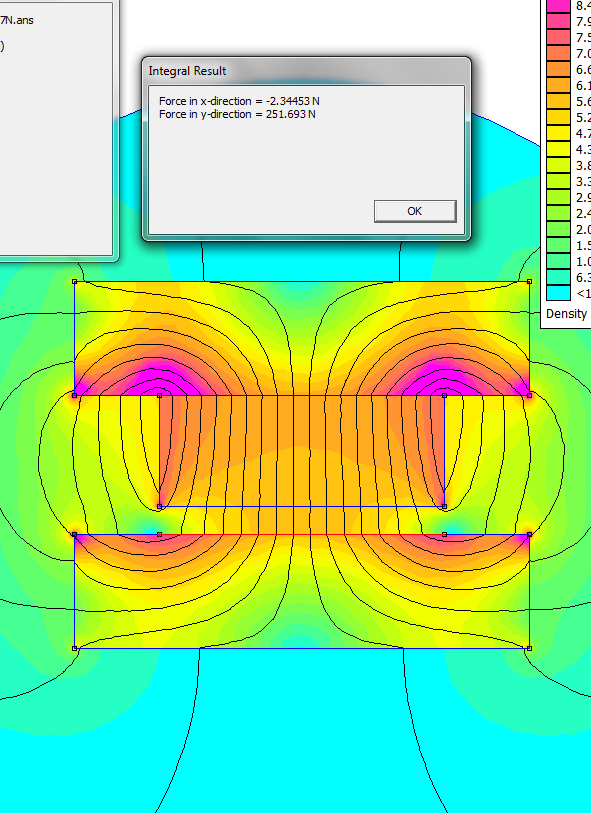Click the yellow 4.7 legend swatch
Image resolution: width=591 pixels, height=813 pixels.
[558, 133]
